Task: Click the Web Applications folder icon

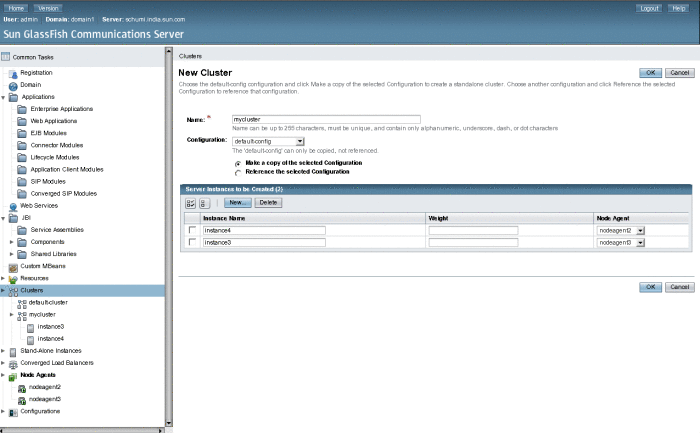Action: click(22, 121)
